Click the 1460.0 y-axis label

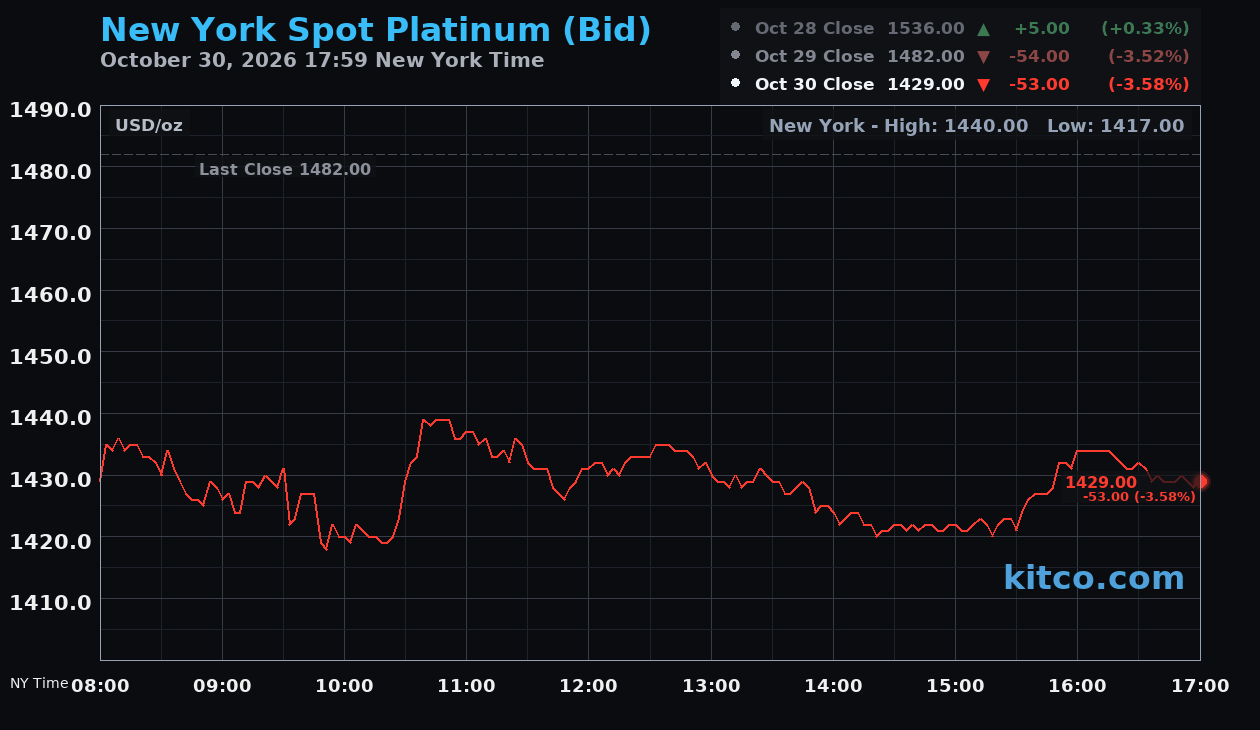click(x=51, y=294)
